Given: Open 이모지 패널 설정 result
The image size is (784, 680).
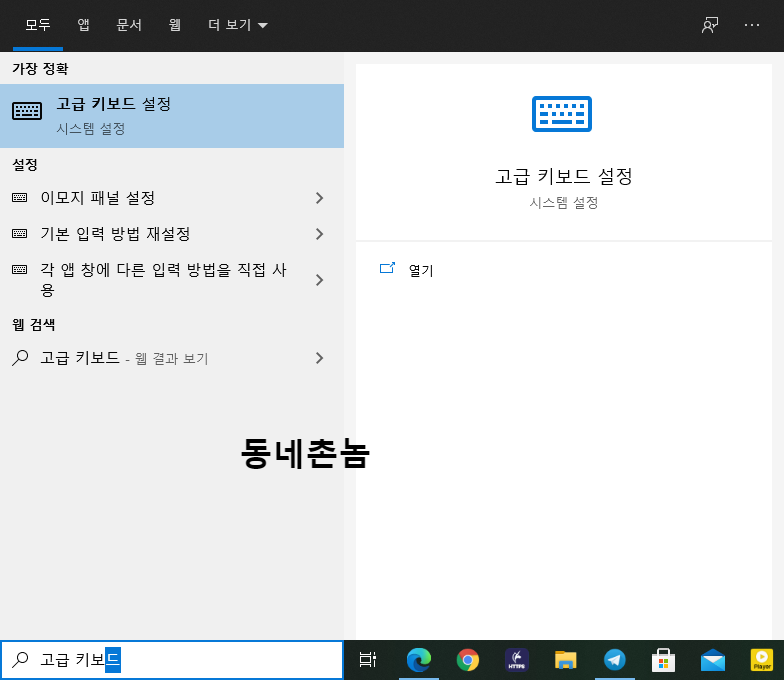Looking at the screenshot, I should point(172,198).
